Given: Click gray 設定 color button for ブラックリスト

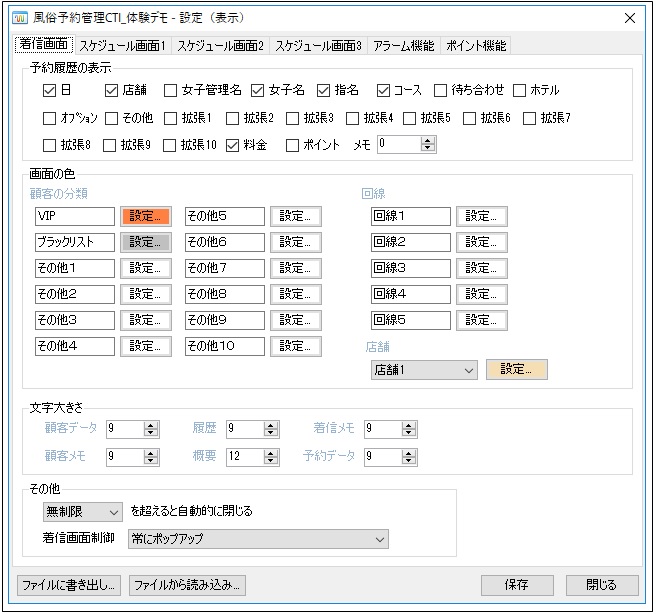Looking at the screenshot, I should coord(145,242).
